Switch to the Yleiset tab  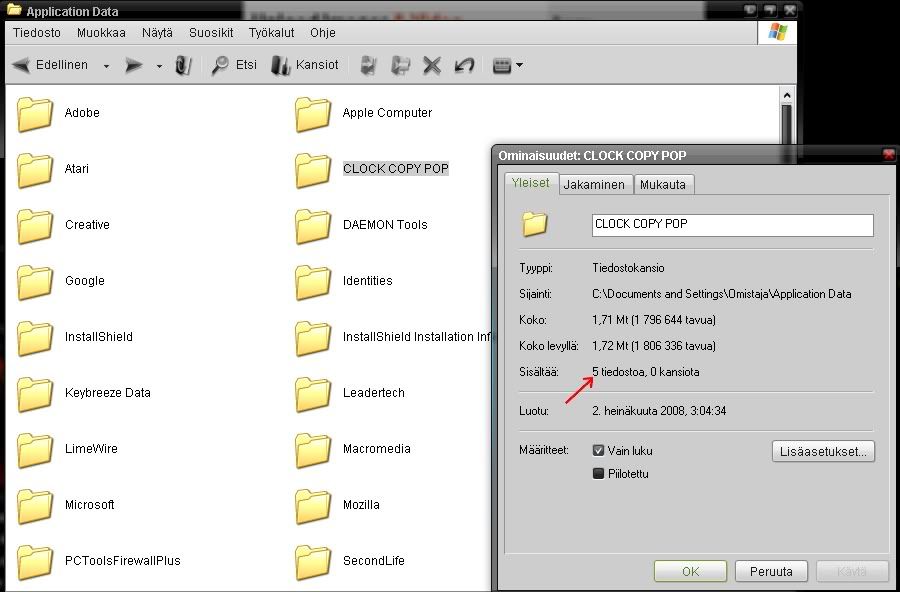click(530, 183)
